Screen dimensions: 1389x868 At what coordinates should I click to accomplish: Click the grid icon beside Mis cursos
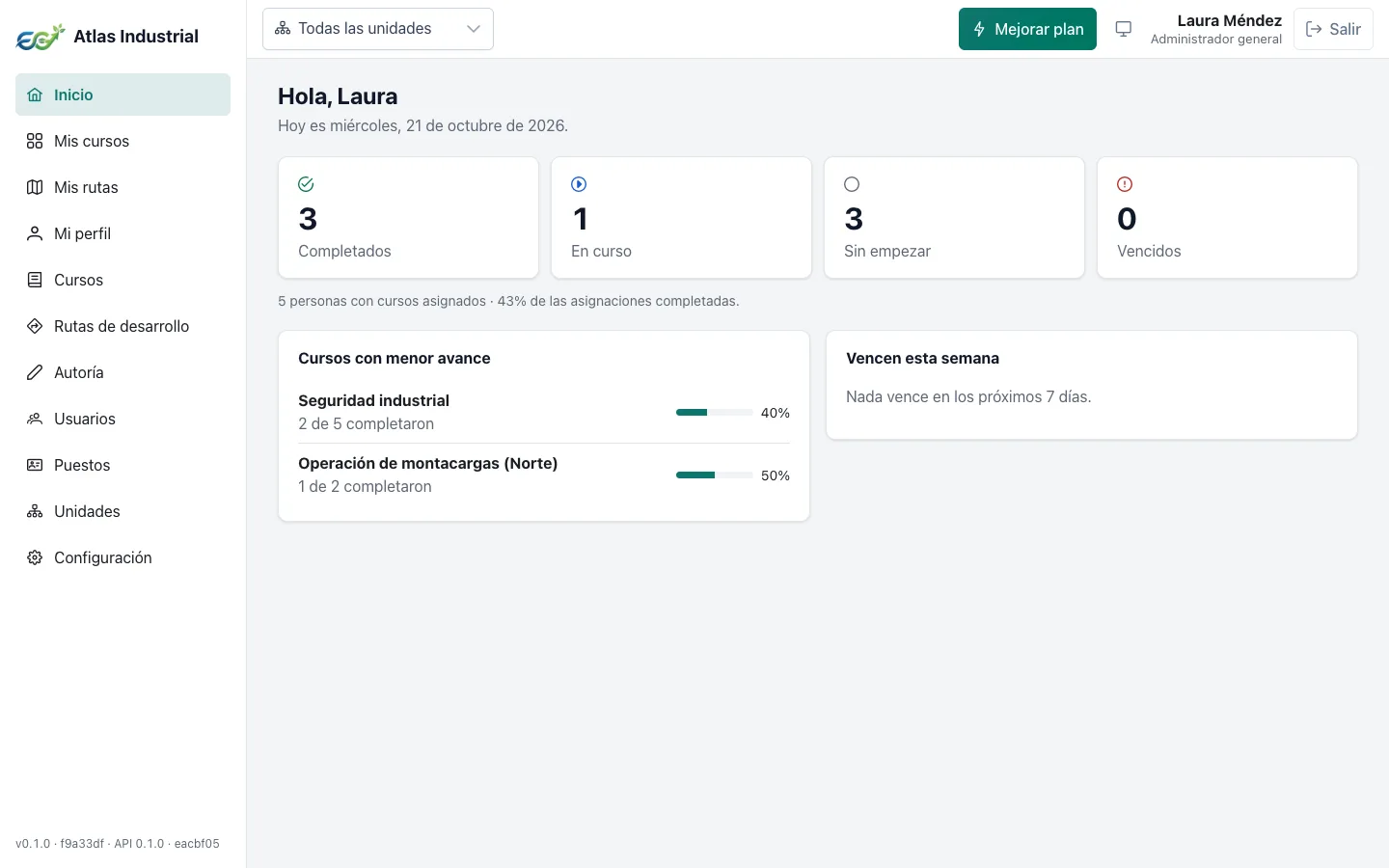[x=35, y=141]
